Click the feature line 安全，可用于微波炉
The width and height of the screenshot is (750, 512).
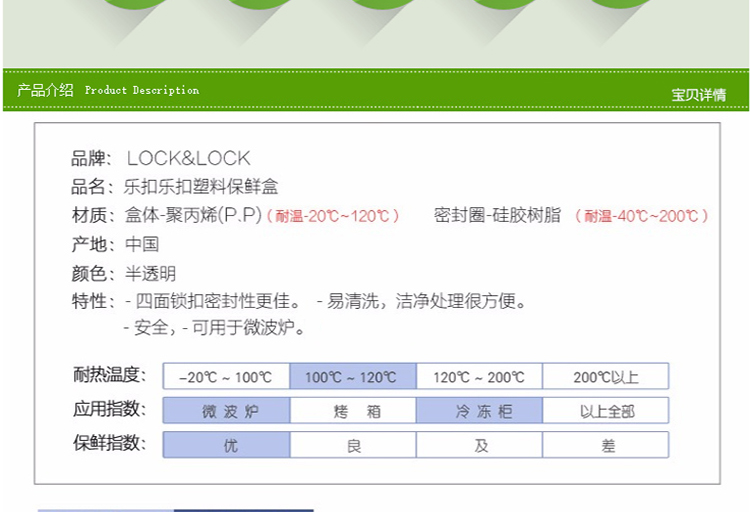coord(214,328)
